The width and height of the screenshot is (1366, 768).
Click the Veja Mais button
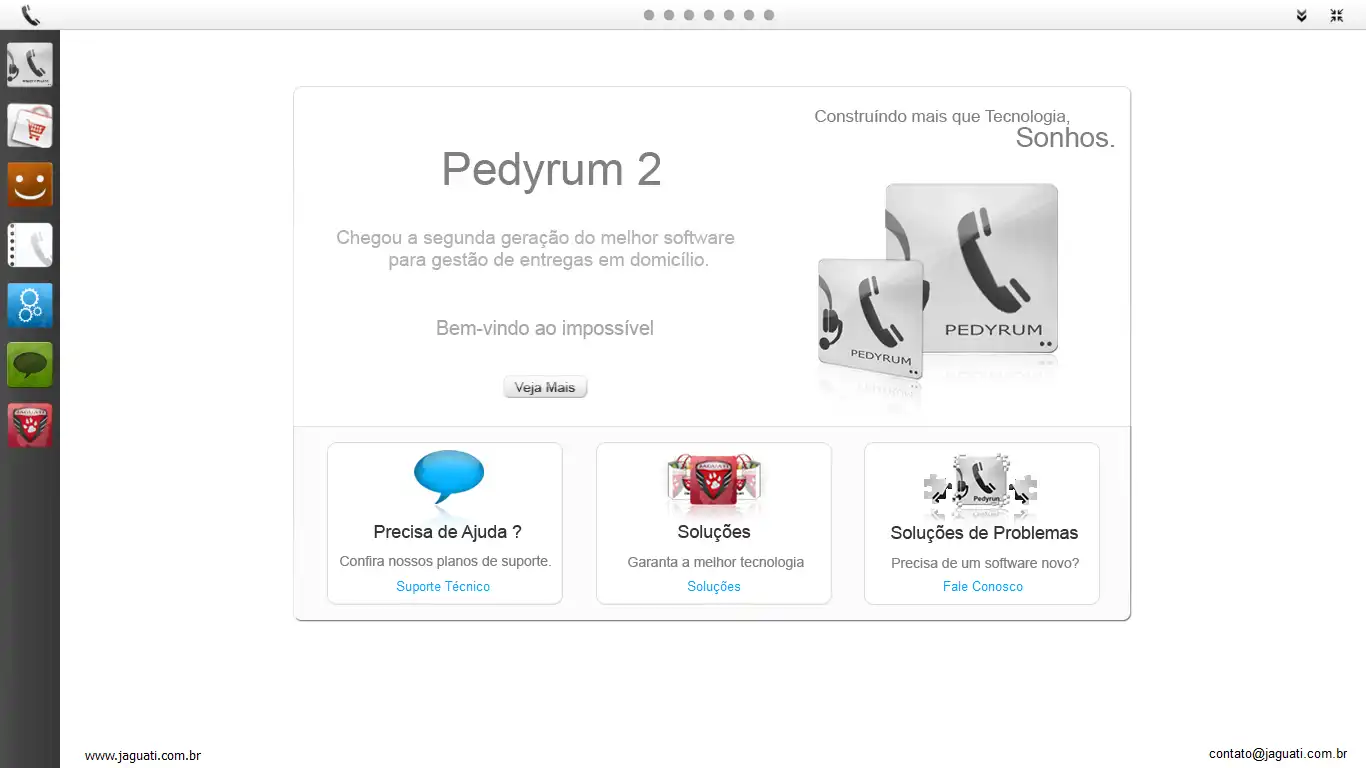click(545, 387)
